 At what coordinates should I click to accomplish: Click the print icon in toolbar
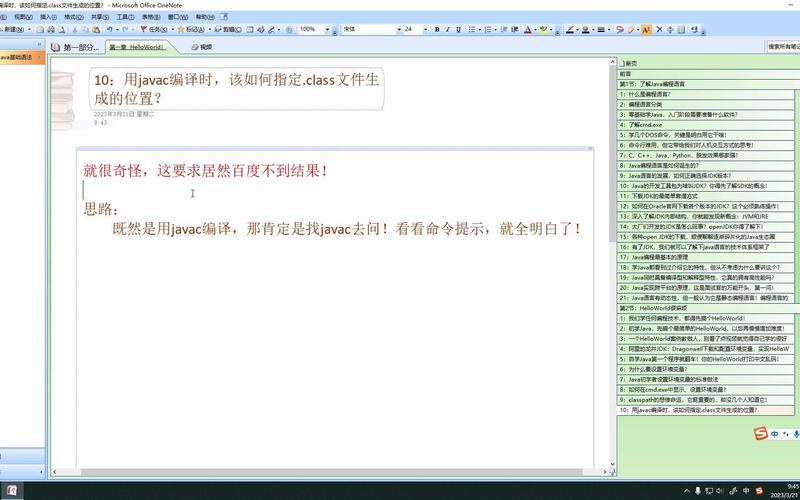coord(51,30)
